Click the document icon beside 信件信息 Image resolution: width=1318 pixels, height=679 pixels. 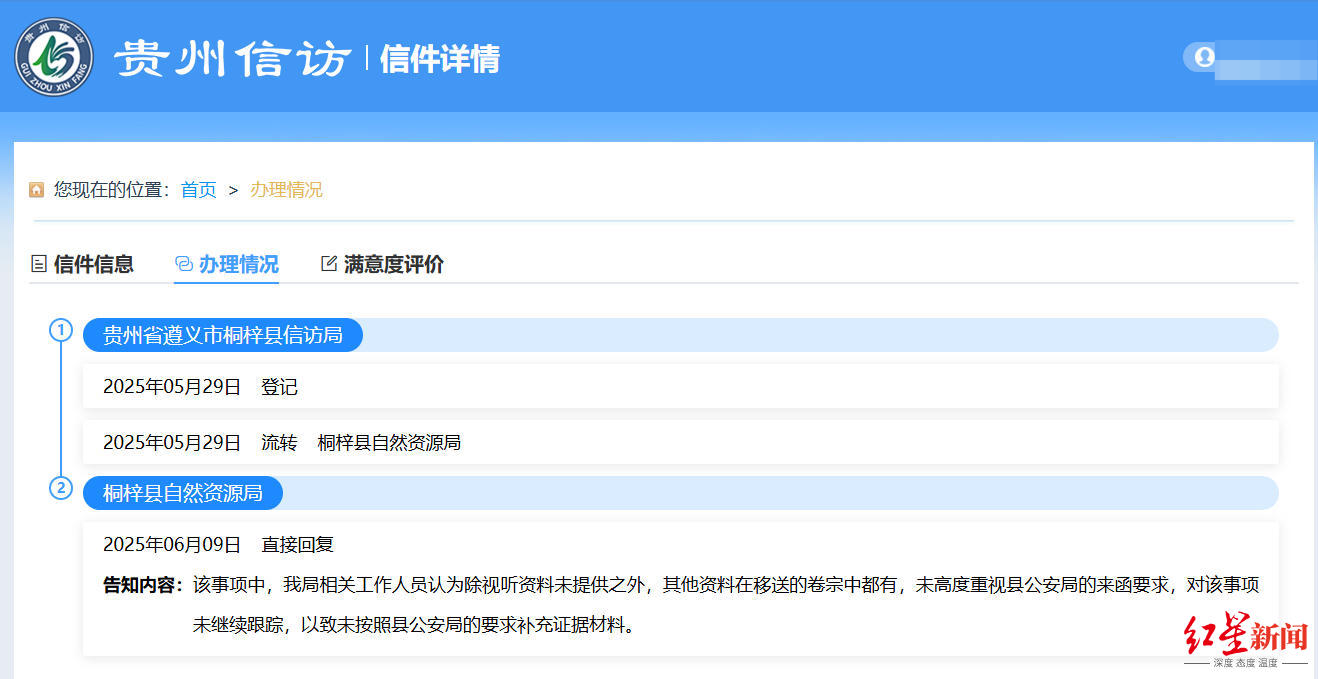[39, 263]
